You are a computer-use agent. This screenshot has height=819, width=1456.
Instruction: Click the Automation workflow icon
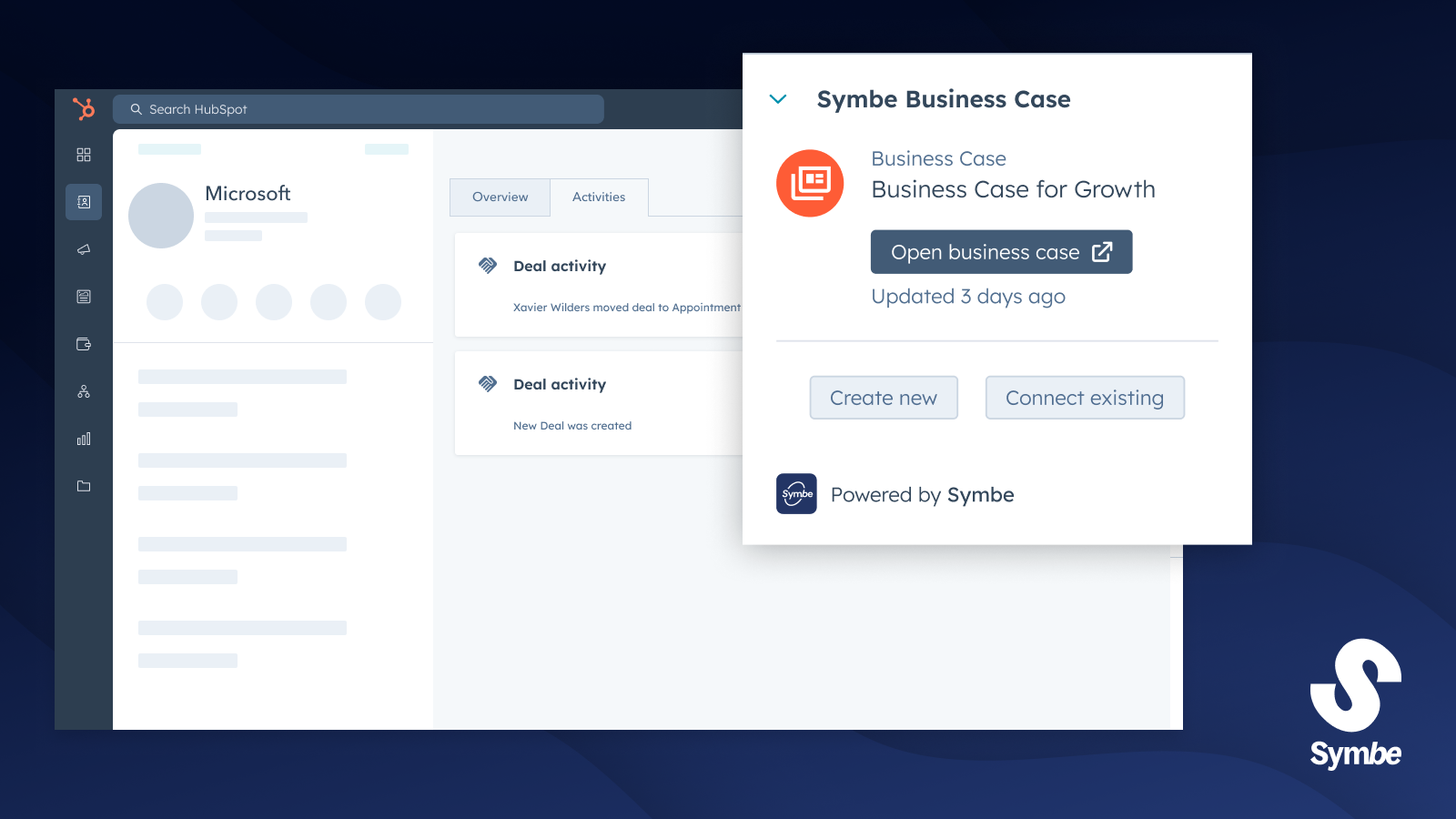(83, 391)
